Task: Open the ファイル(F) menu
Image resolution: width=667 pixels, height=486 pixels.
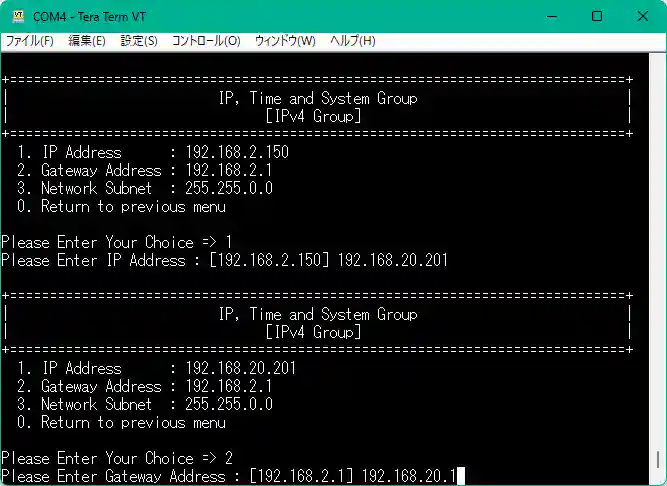Action: pyautogui.click(x=30, y=41)
